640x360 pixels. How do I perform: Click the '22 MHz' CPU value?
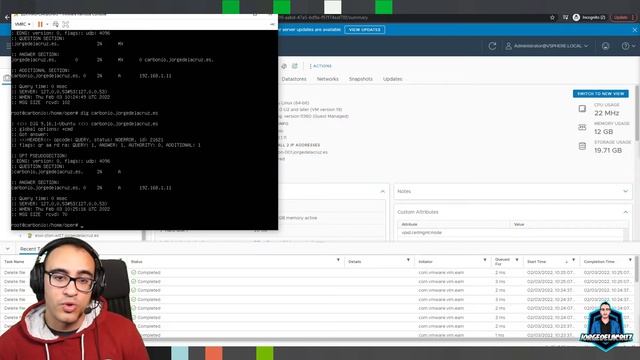[x=607, y=113]
